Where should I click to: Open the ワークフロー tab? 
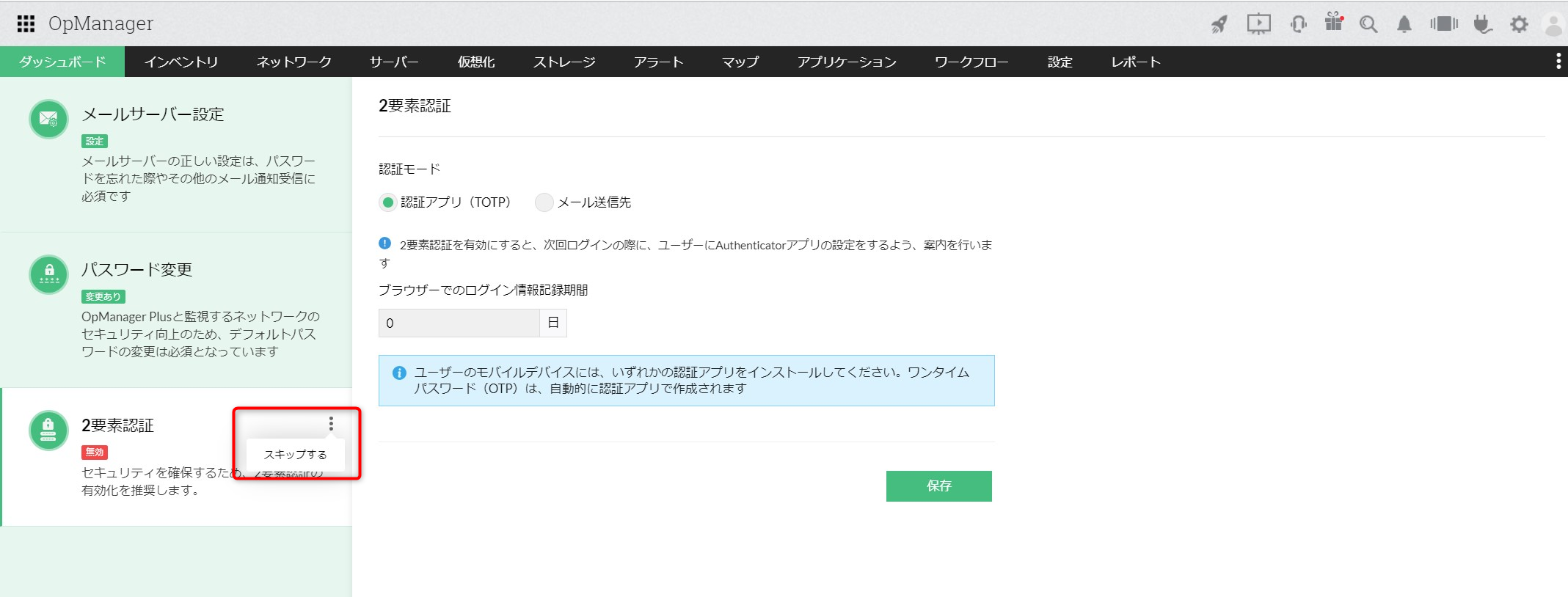[971, 62]
